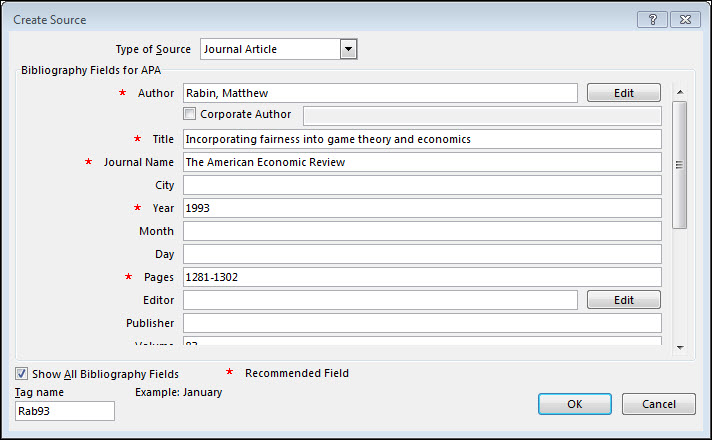Click Edit button next to Author
Screen dimensions: 712x440
[623, 93]
